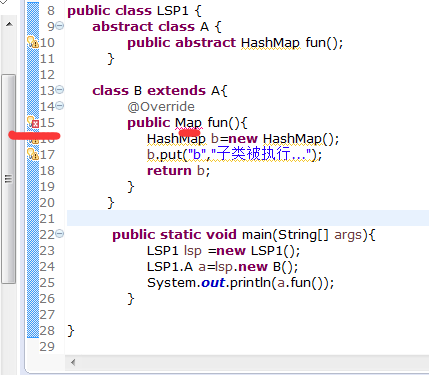Click the horizontal scrollbar left arrow
Viewport: 429px width, 375px height.
point(73,362)
